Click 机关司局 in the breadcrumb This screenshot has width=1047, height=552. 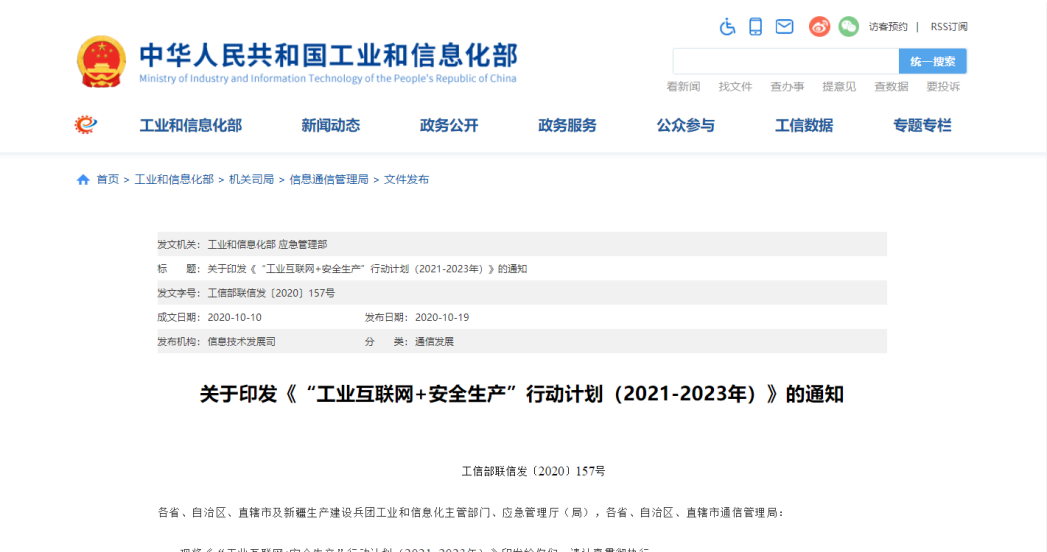coord(252,180)
